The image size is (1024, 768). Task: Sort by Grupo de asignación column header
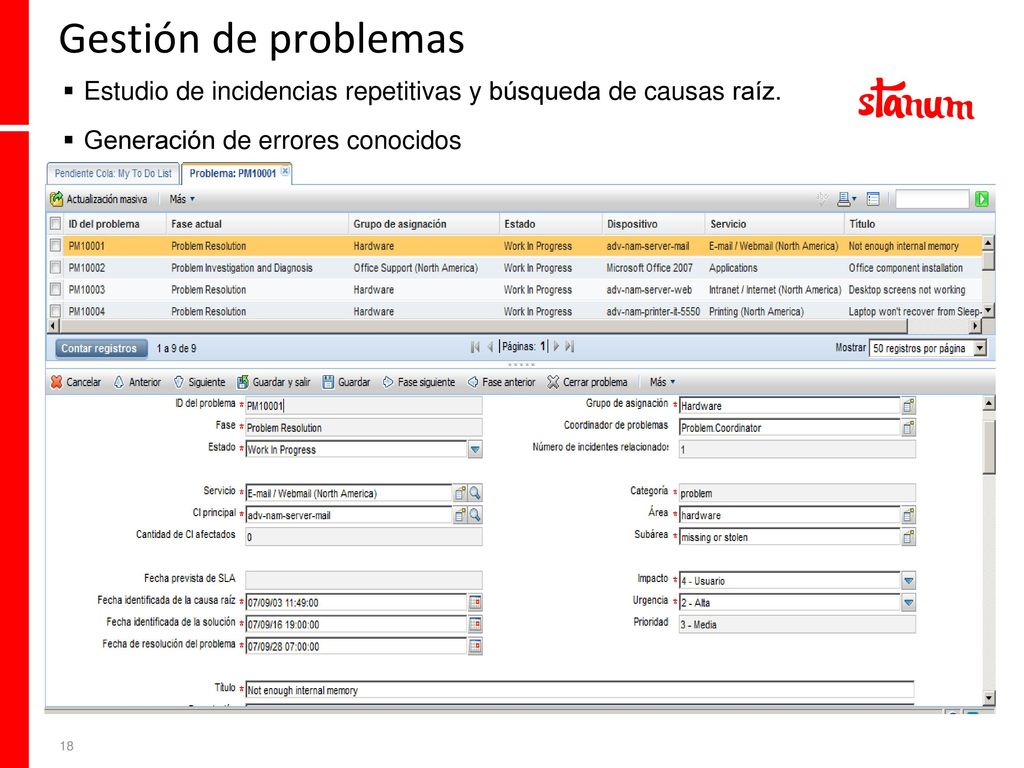(x=400, y=223)
